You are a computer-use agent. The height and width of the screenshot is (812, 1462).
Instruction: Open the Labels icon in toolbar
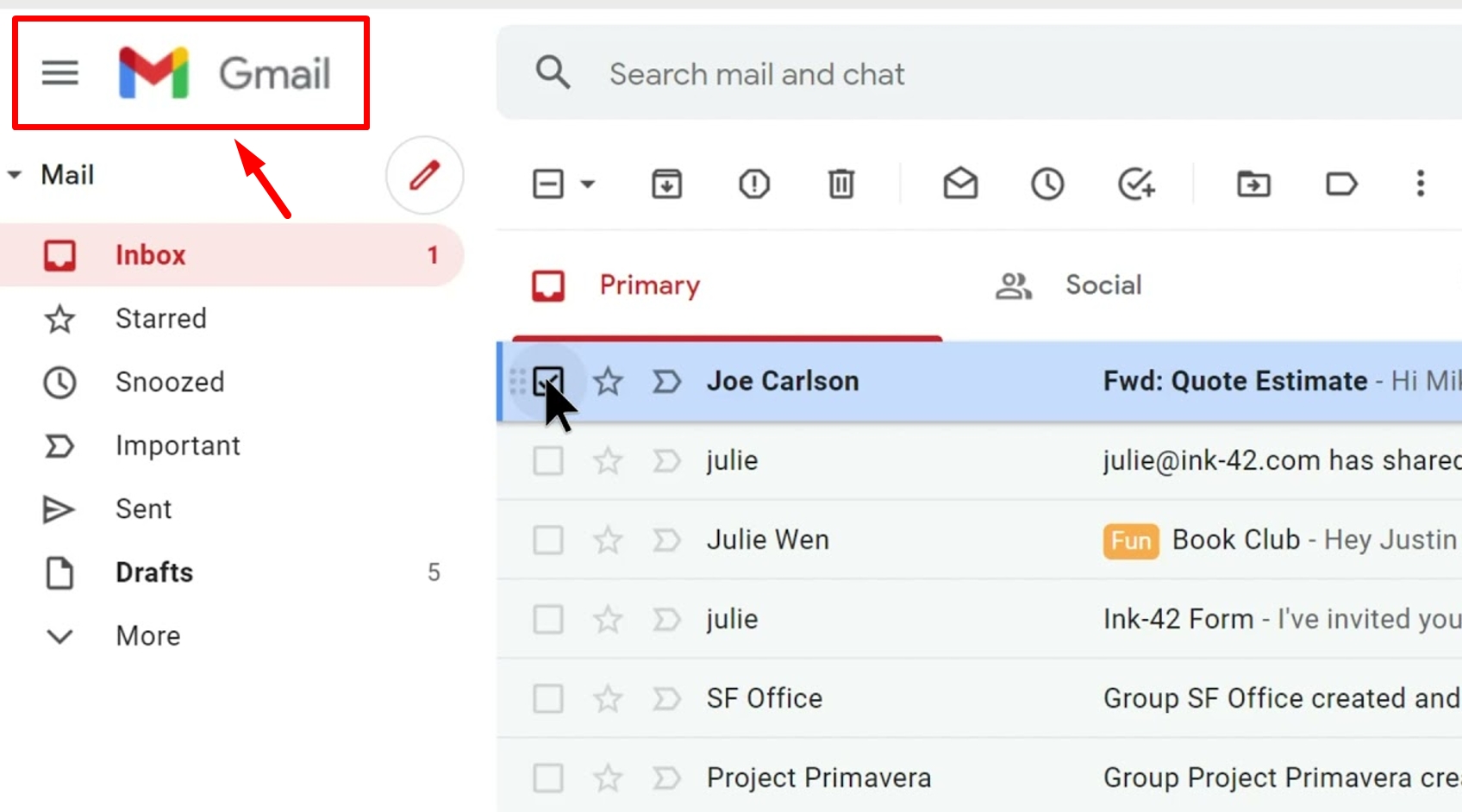[x=1341, y=184]
